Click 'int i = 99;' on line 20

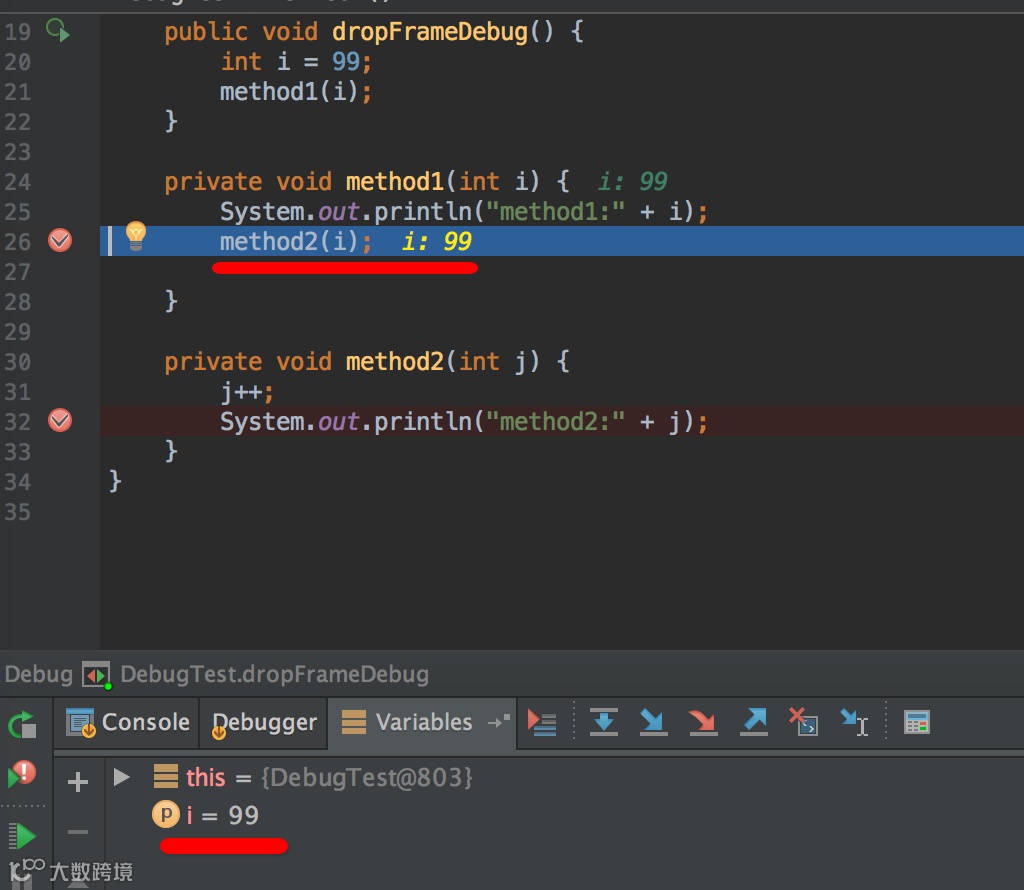pyautogui.click(x=296, y=61)
